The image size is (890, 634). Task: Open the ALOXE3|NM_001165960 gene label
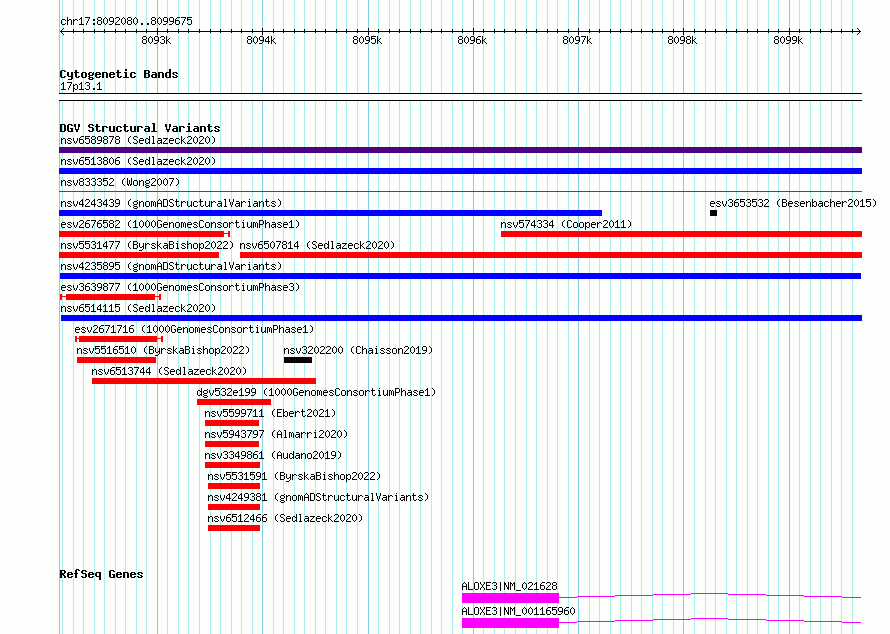pos(518,611)
